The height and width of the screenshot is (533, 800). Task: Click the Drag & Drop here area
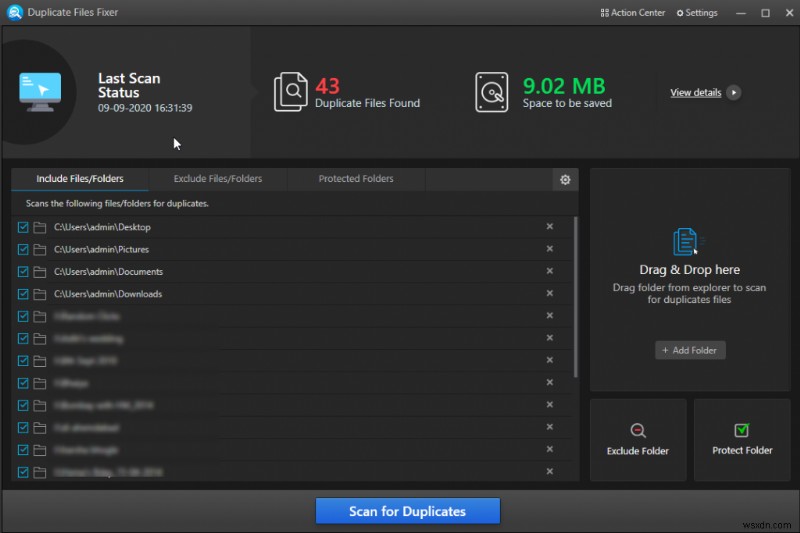690,280
